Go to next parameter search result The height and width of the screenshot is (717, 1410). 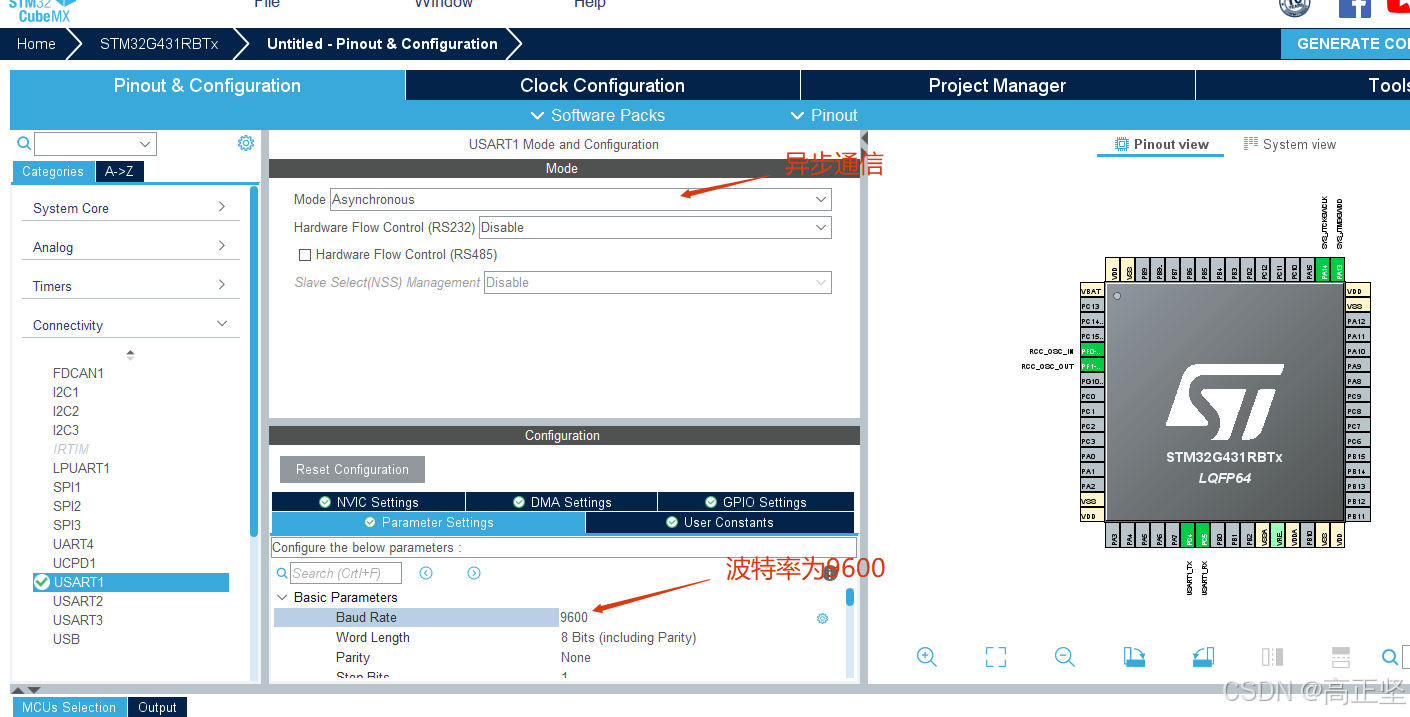pos(474,573)
